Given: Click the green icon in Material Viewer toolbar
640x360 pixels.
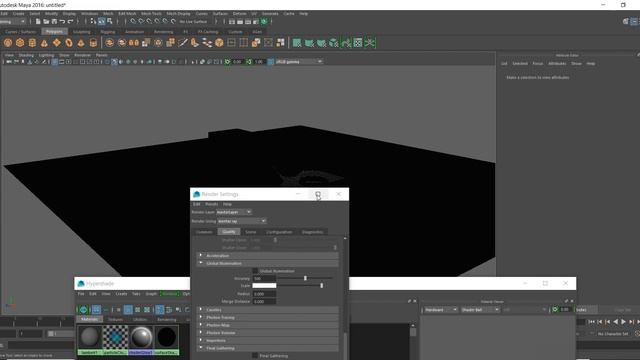Looking at the screenshot, I should point(555,310).
